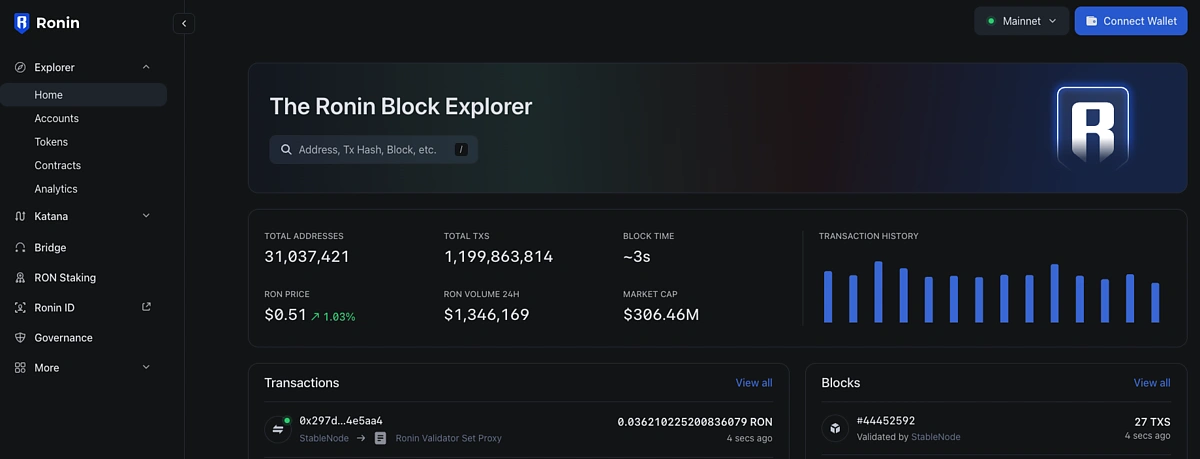Click the 1.03% price change indicator

coord(333,316)
